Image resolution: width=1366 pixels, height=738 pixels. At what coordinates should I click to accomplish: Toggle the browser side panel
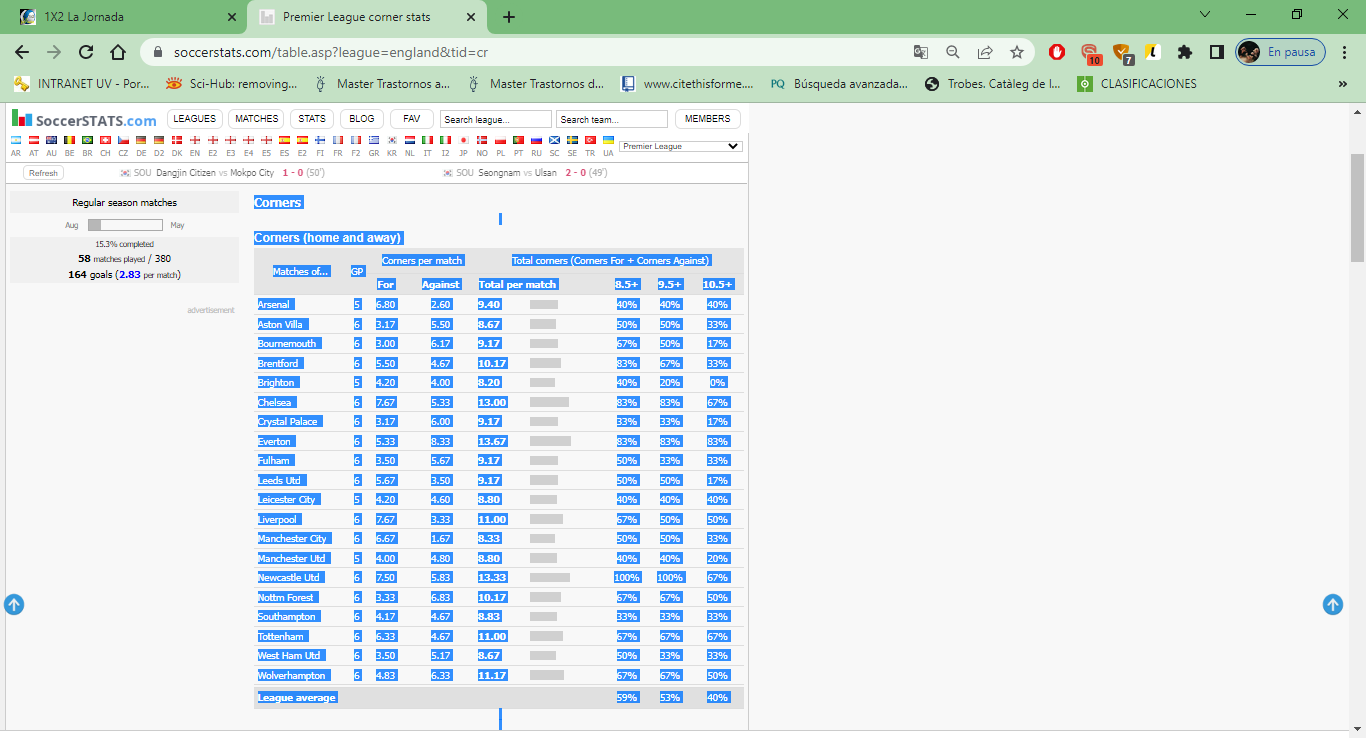point(1217,52)
